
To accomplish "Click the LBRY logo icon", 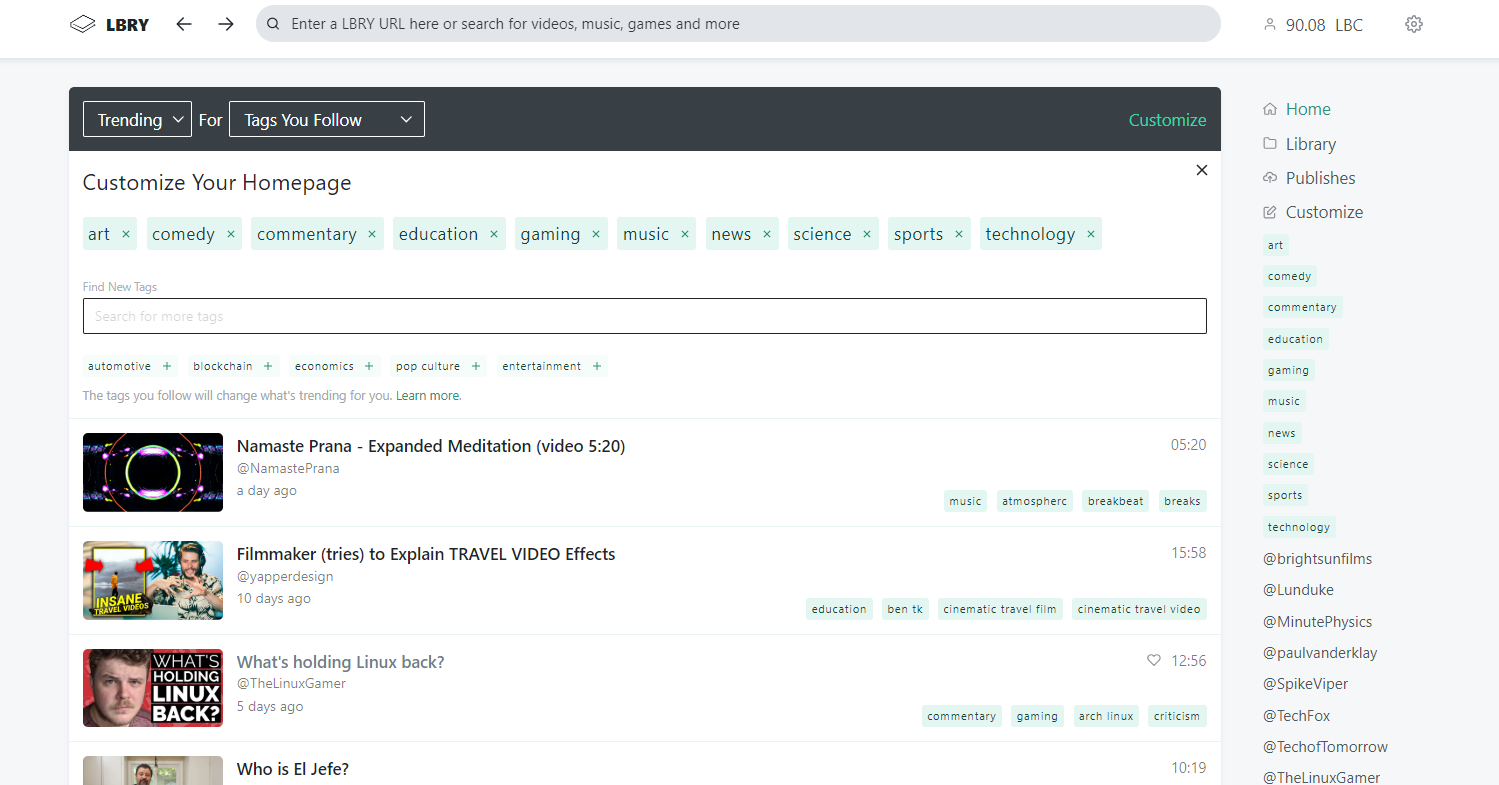I will [83, 24].
